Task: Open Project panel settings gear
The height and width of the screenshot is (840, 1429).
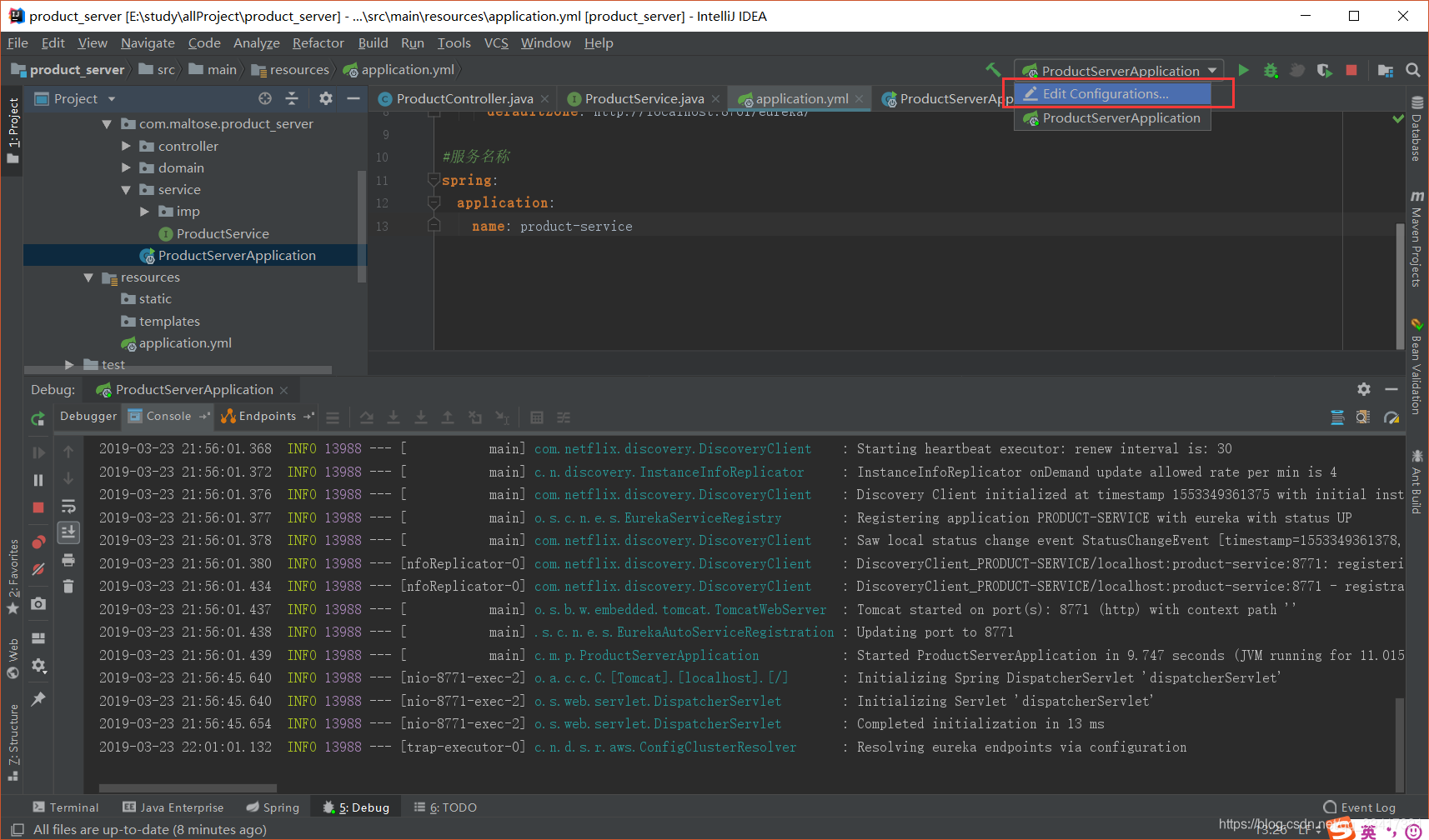Action: pos(326,98)
